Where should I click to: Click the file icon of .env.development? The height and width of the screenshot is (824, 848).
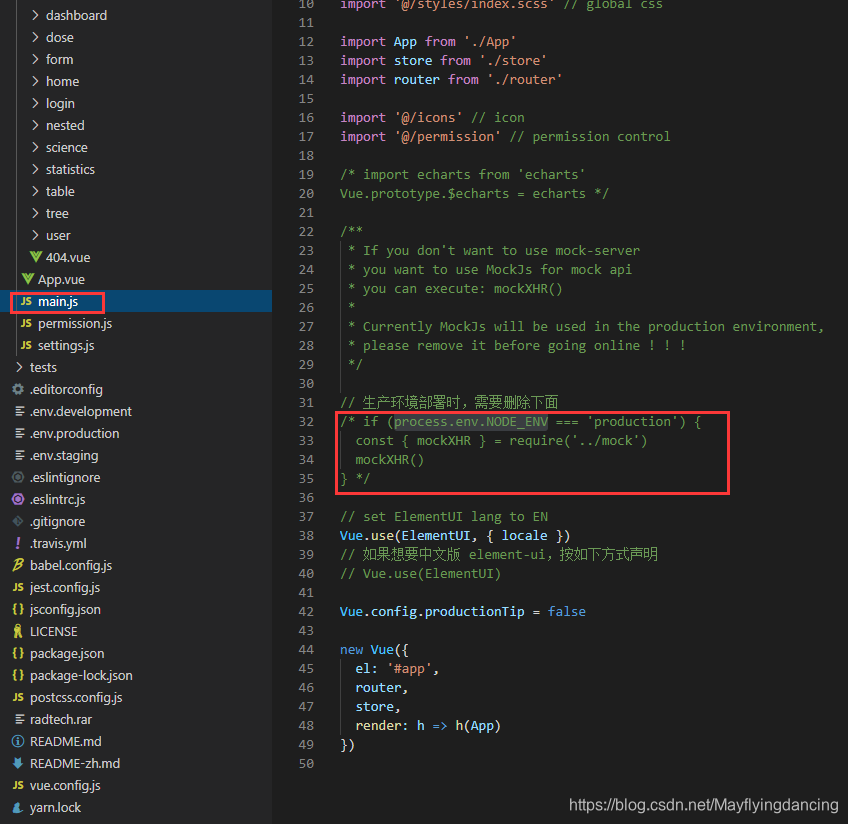coord(19,411)
